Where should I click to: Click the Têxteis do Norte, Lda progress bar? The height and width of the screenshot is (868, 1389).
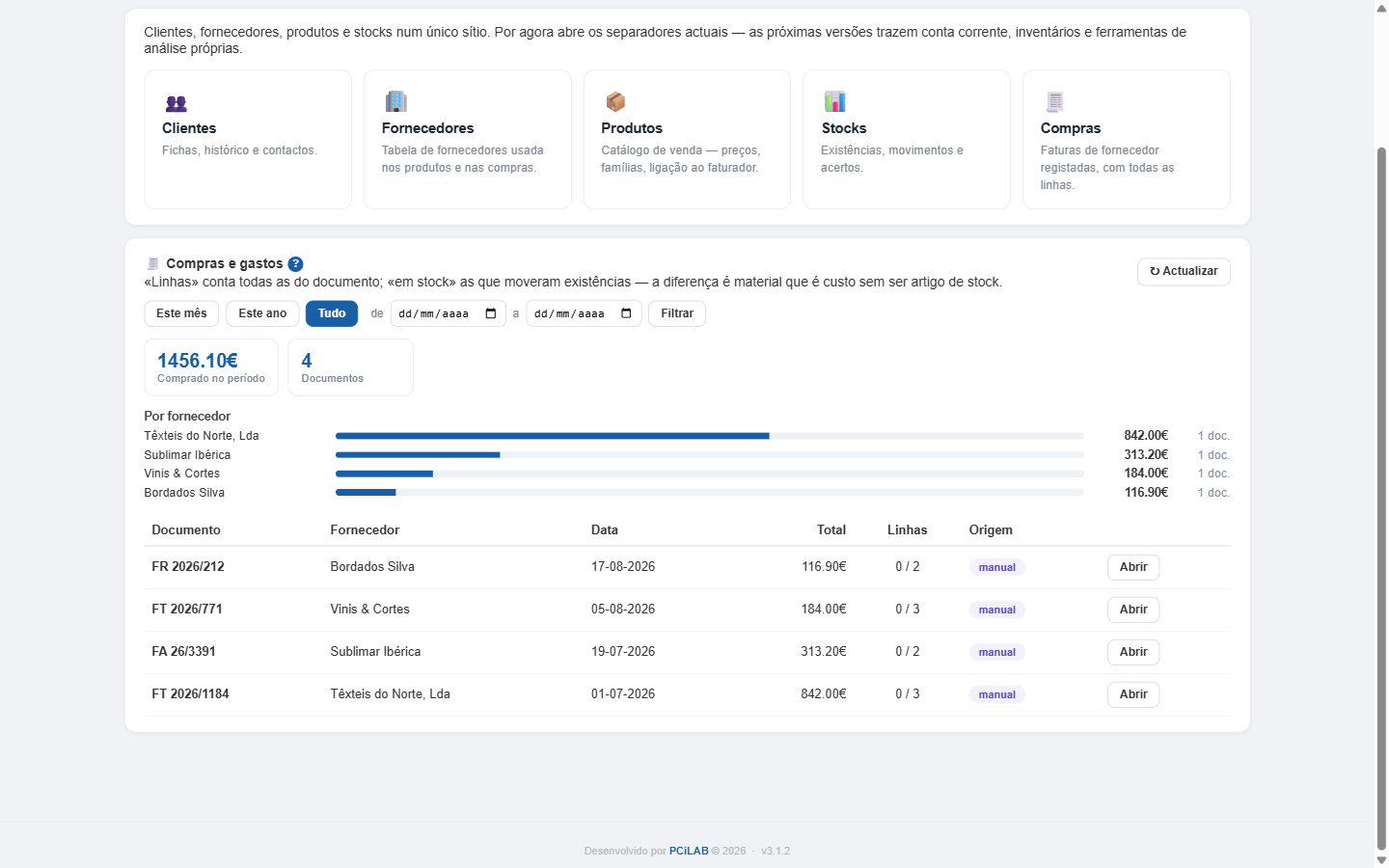tap(710, 436)
